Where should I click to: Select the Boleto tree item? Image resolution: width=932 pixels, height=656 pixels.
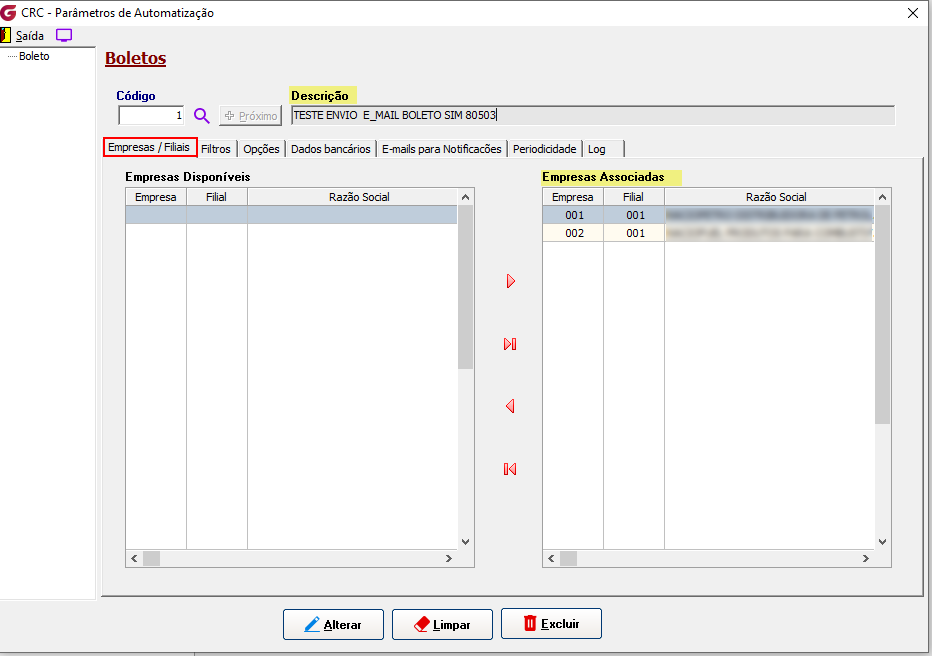pos(34,56)
